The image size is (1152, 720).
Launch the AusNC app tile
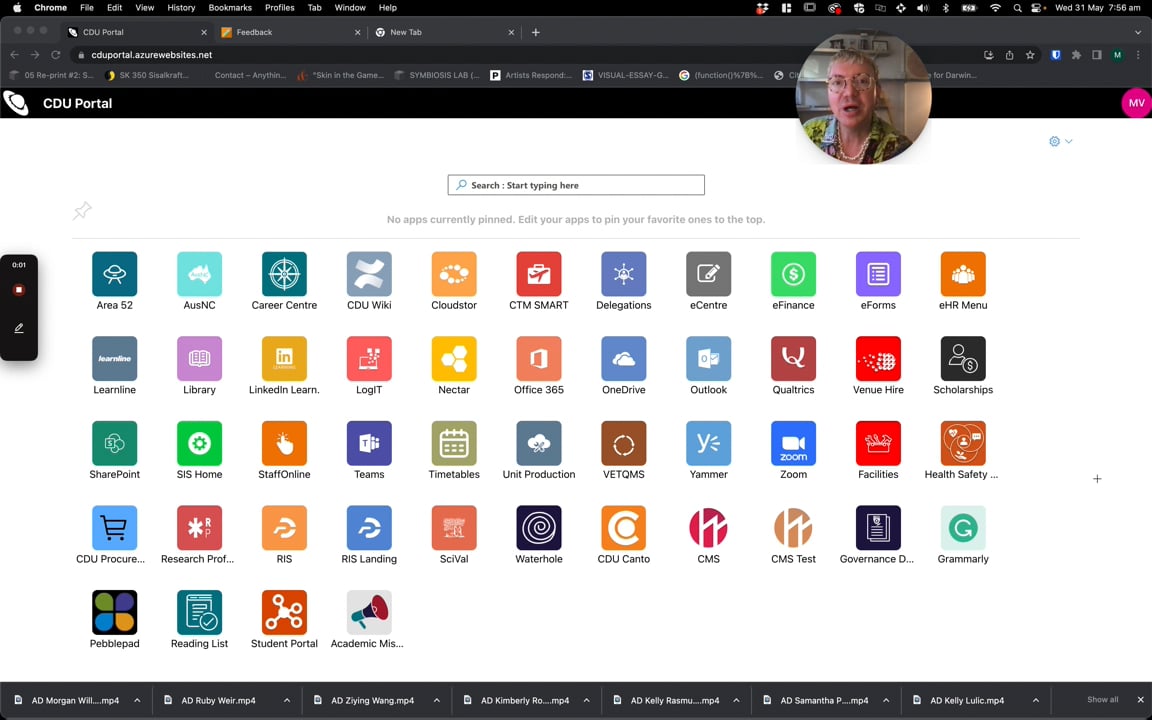click(199, 274)
